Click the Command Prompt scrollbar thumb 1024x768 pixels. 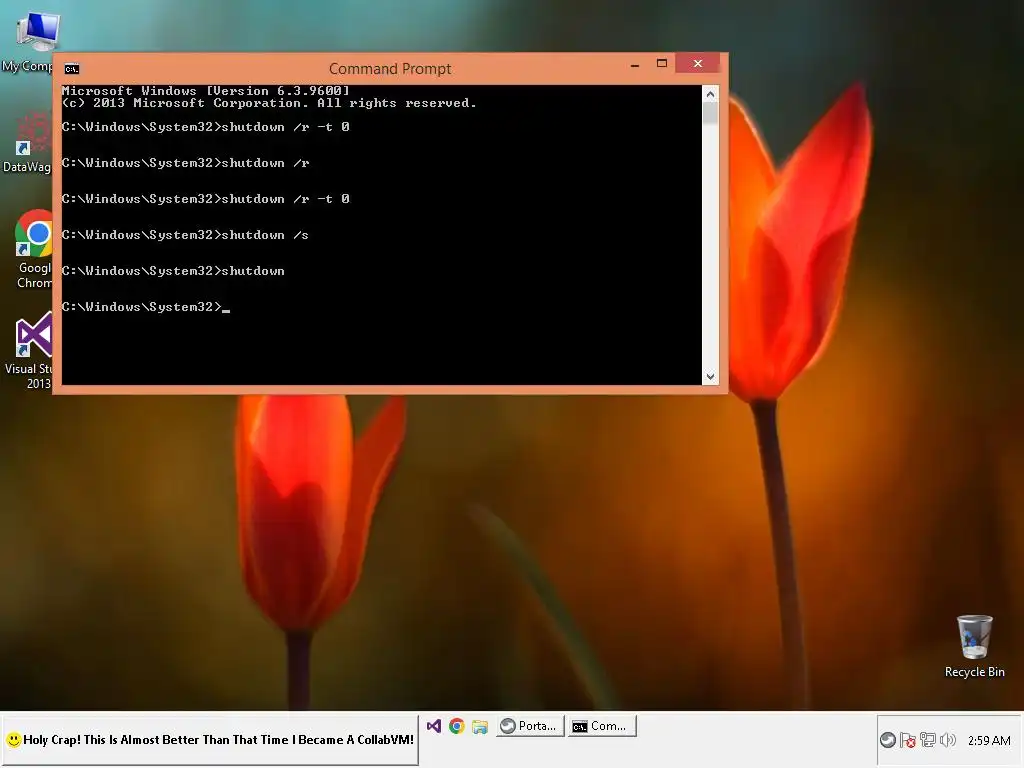(711, 114)
